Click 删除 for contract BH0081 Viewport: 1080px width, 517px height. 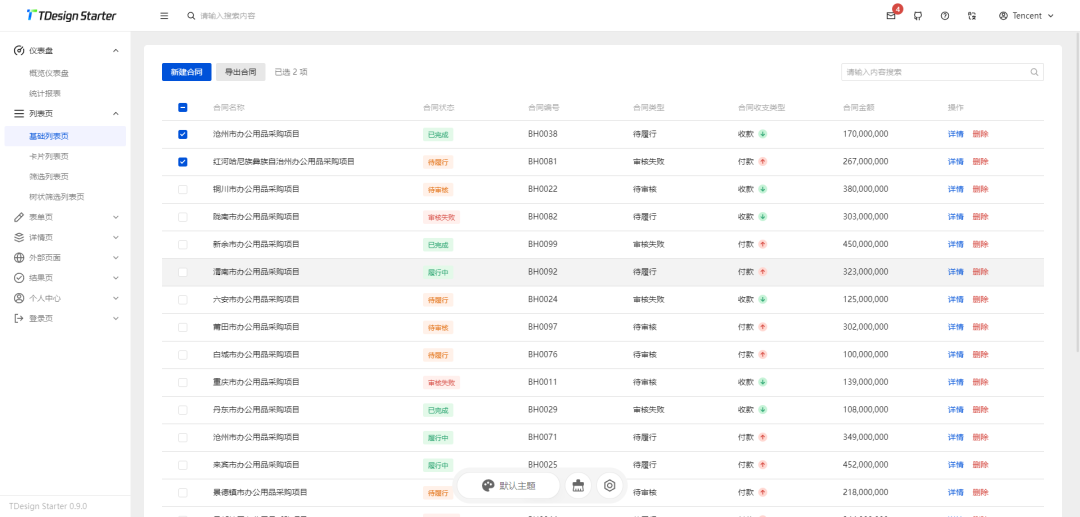click(x=980, y=162)
